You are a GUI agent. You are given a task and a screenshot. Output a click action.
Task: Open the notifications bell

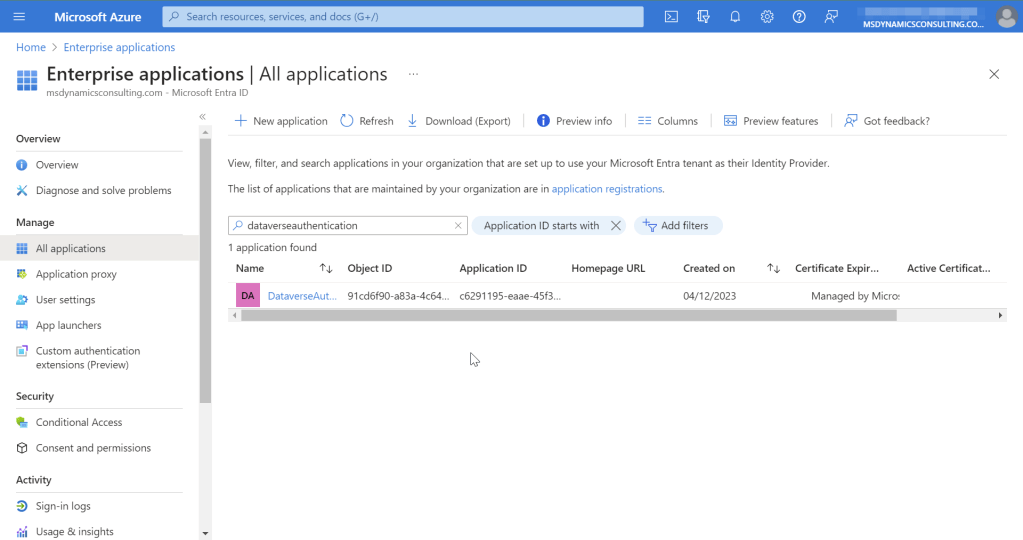point(735,17)
